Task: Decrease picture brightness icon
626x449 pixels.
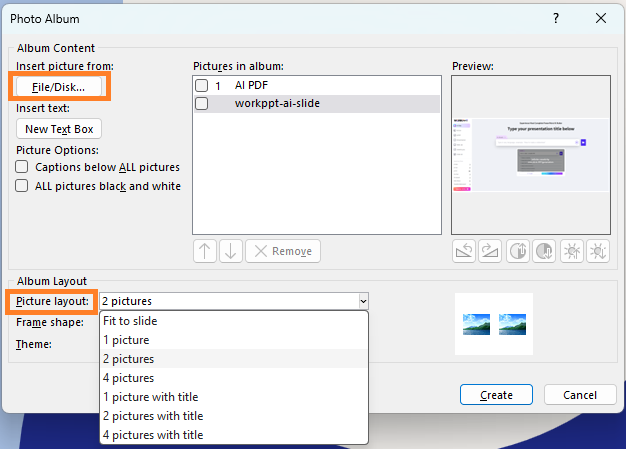Action: tap(598, 251)
